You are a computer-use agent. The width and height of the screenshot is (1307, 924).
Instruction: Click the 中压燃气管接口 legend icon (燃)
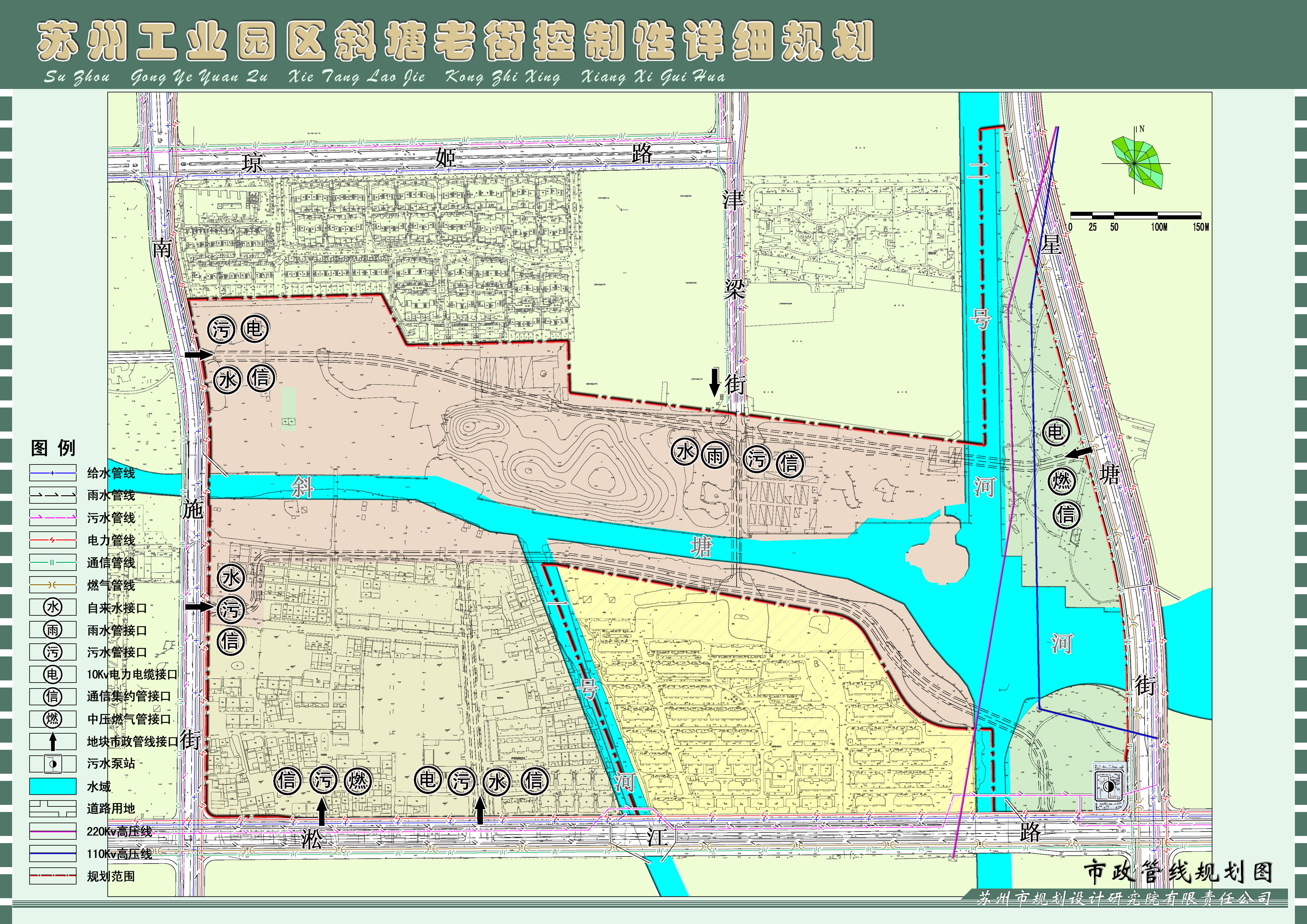click(52, 719)
